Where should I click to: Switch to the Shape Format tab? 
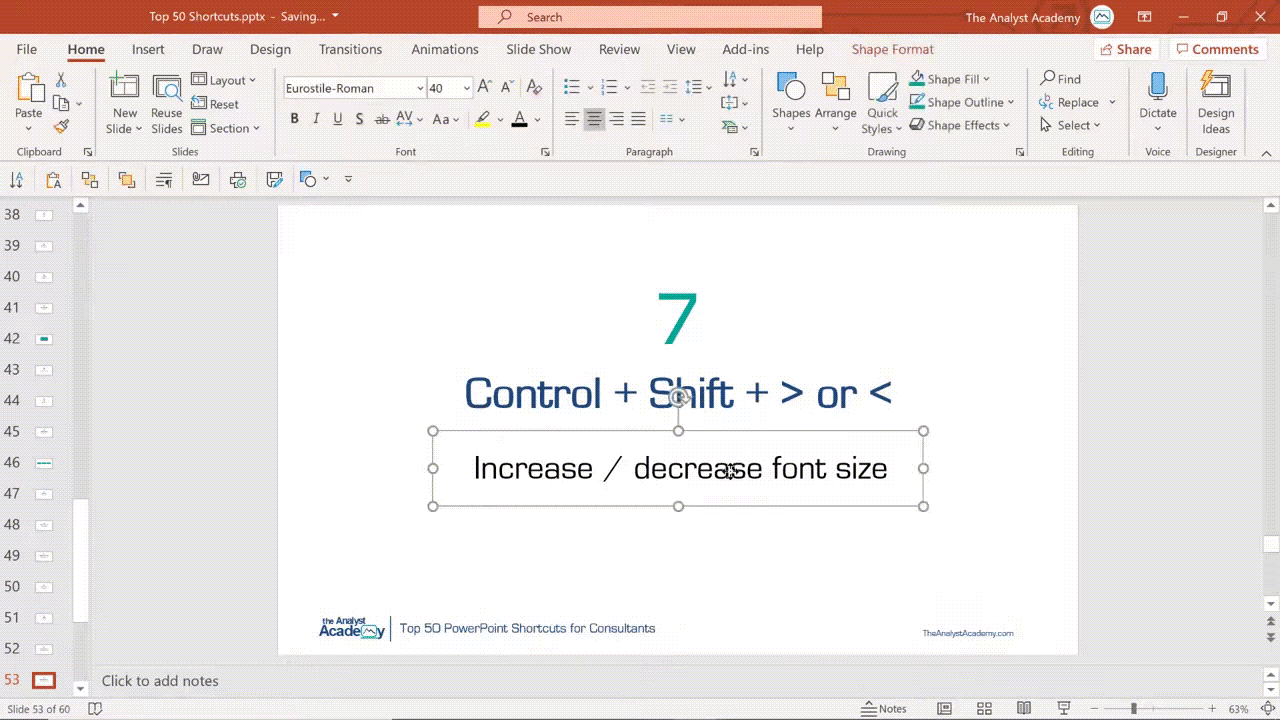[x=892, y=49]
